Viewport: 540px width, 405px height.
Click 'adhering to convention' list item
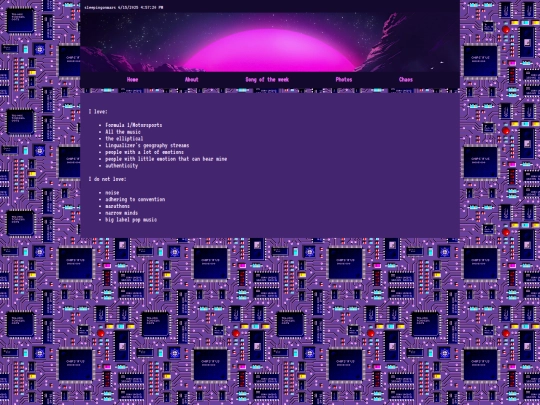[135, 199]
